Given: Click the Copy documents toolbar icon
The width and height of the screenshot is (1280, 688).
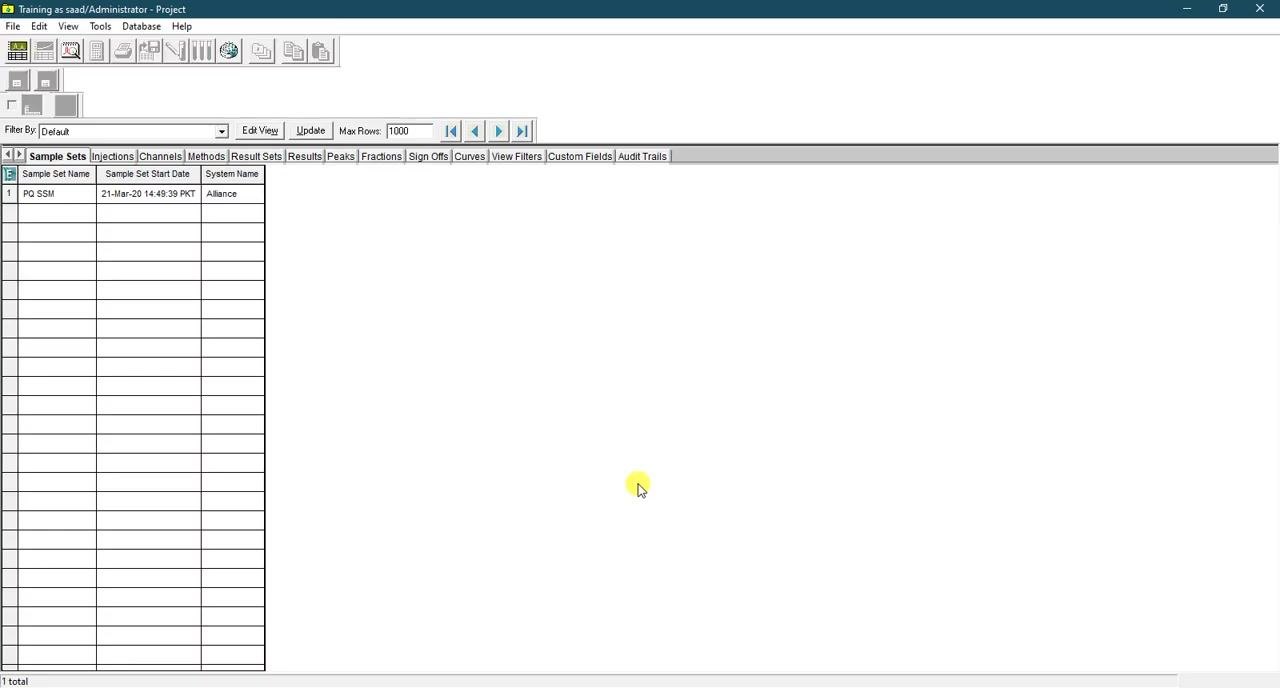Looking at the screenshot, I should (294, 51).
